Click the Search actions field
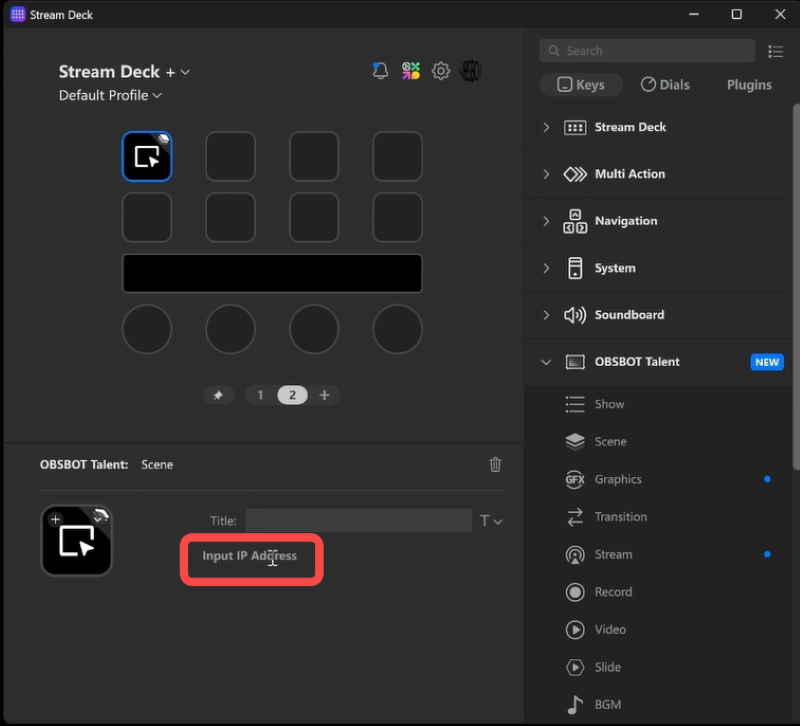 point(647,51)
